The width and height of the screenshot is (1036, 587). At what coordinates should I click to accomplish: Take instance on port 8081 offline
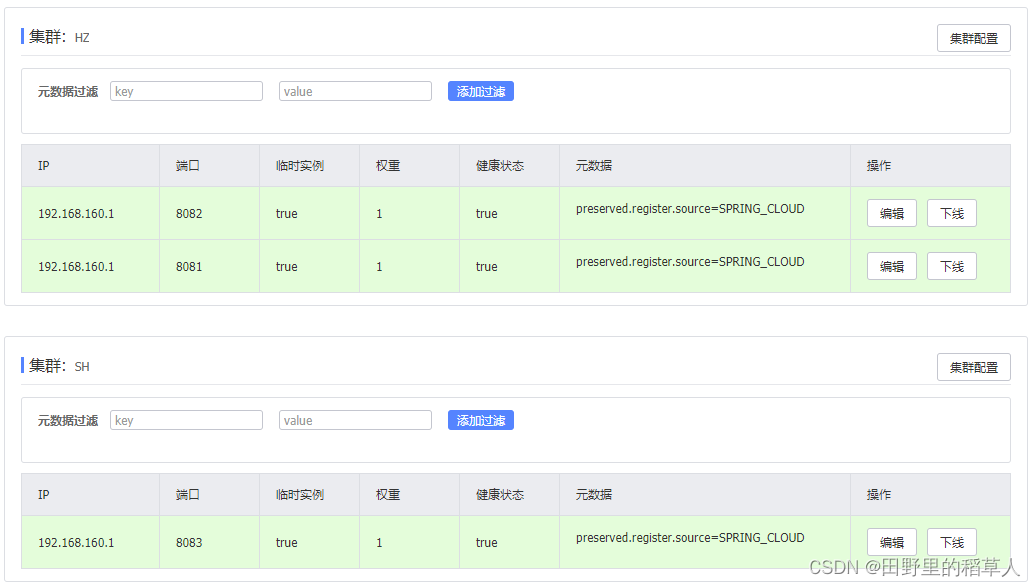tap(951, 266)
